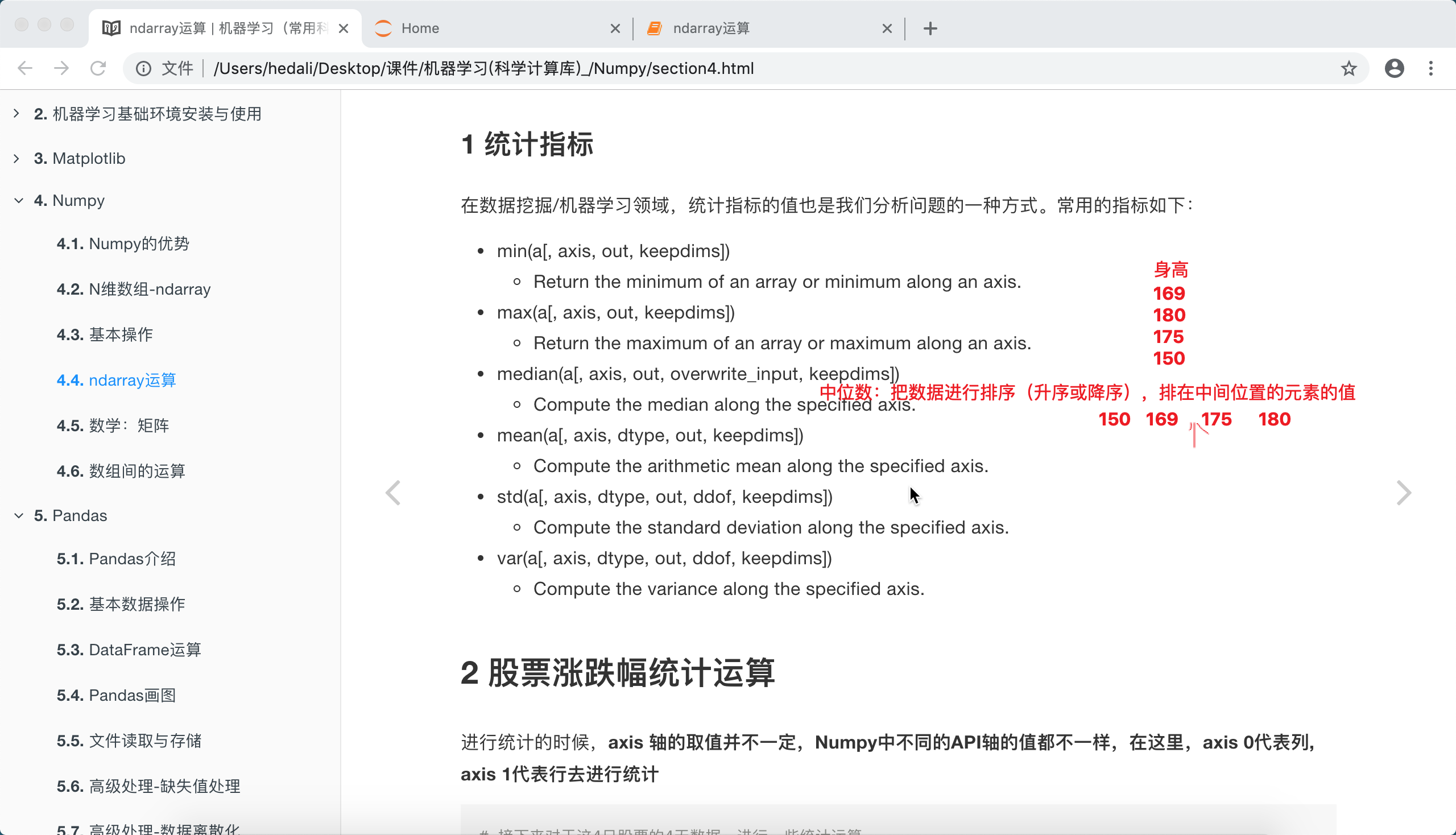Click the browser forward arrow
The image size is (1456, 835).
[x=61, y=68]
